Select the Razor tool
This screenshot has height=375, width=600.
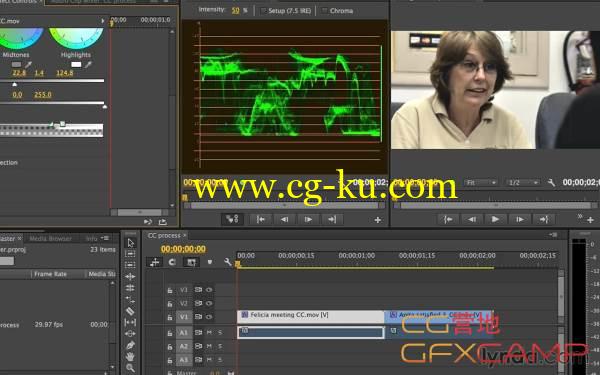130,311
